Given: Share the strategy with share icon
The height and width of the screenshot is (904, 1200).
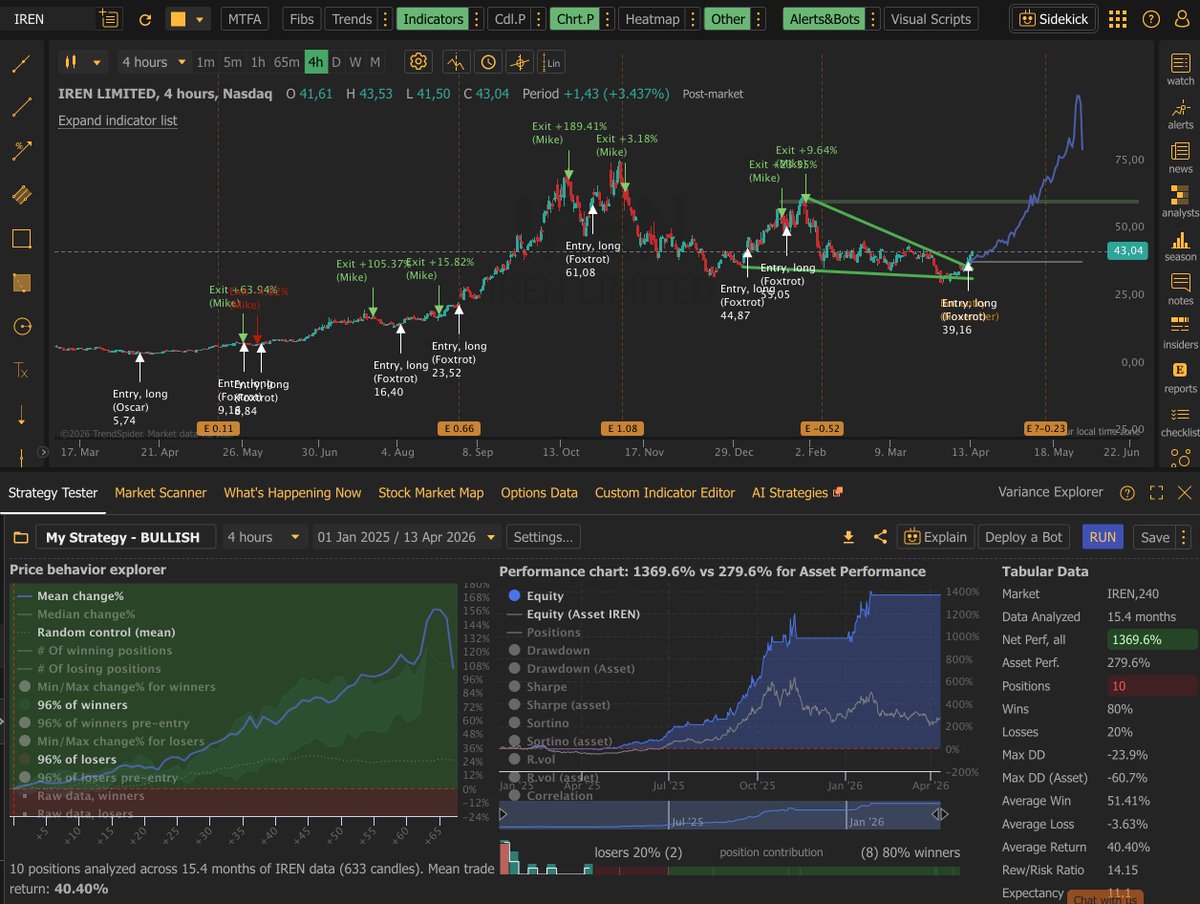Looking at the screenshot, I should (x=880, y=537).
